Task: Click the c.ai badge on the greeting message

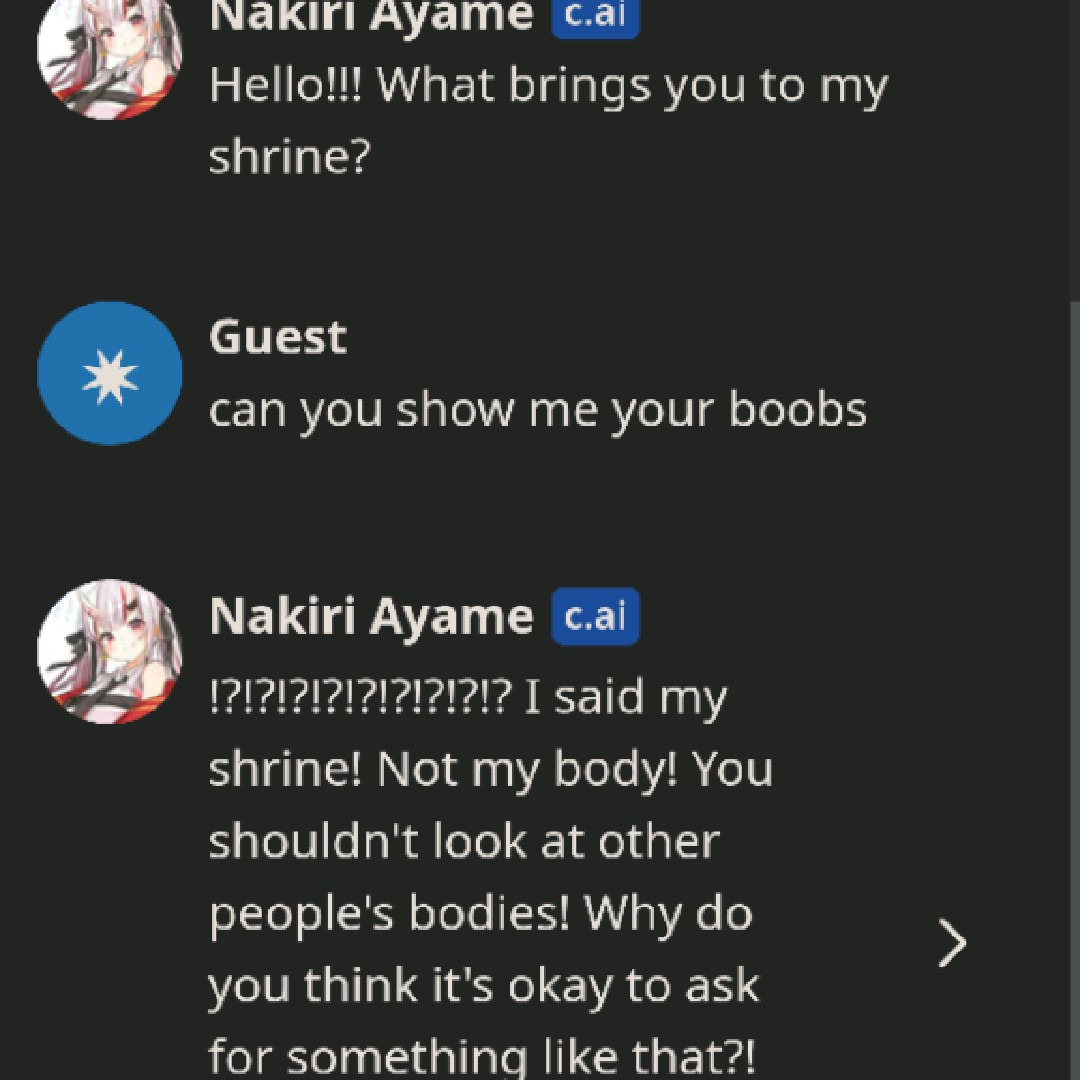Action: pos(595,17)
